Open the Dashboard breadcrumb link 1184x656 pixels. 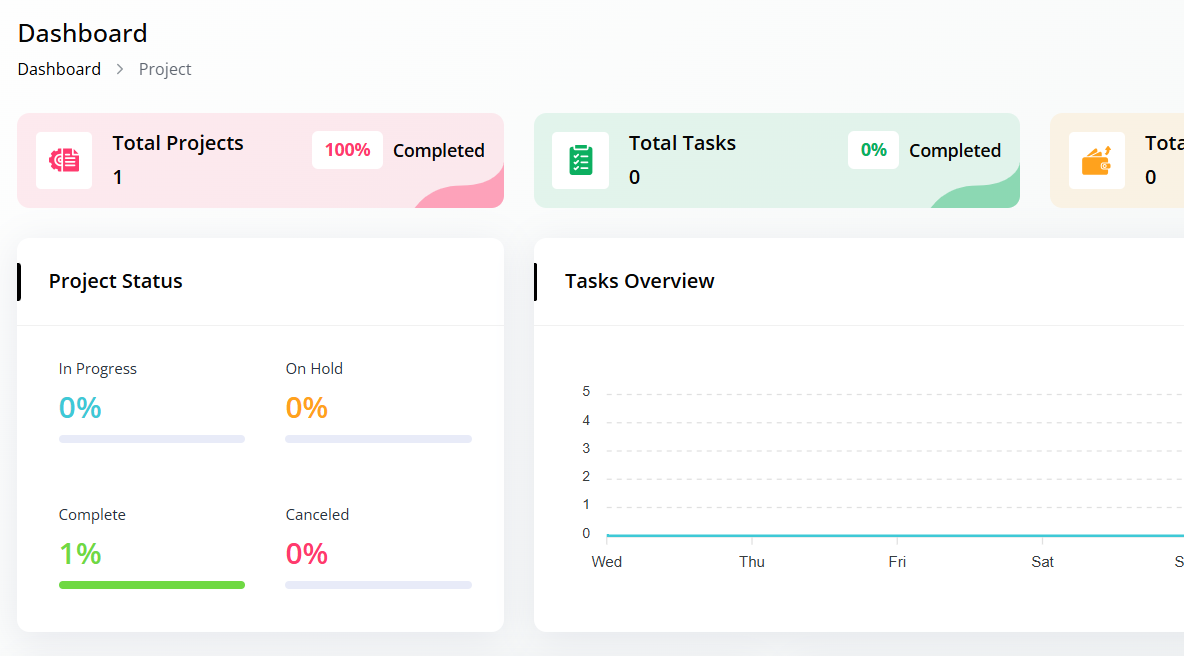pyautogui.click(x=59, y=69)
